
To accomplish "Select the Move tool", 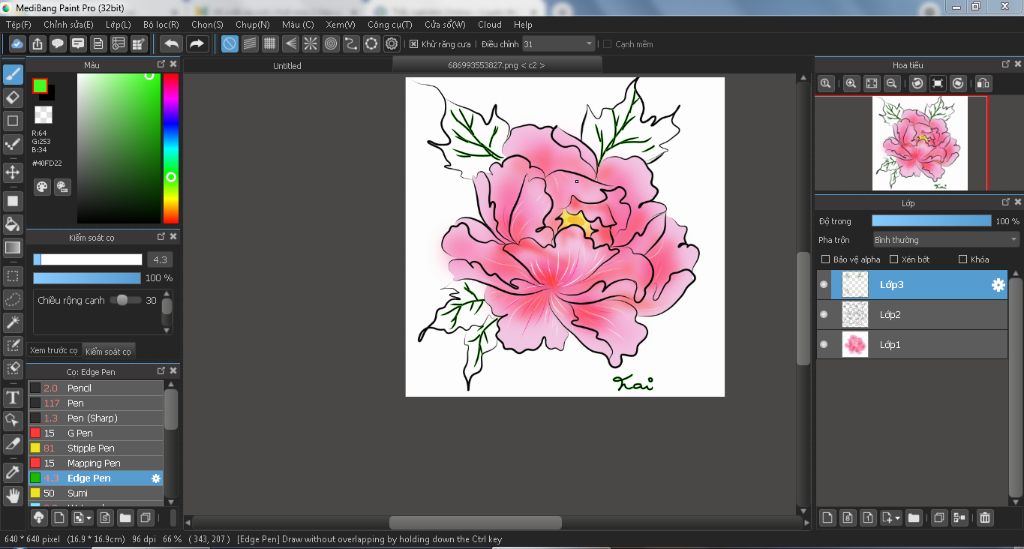I will 12,172.
